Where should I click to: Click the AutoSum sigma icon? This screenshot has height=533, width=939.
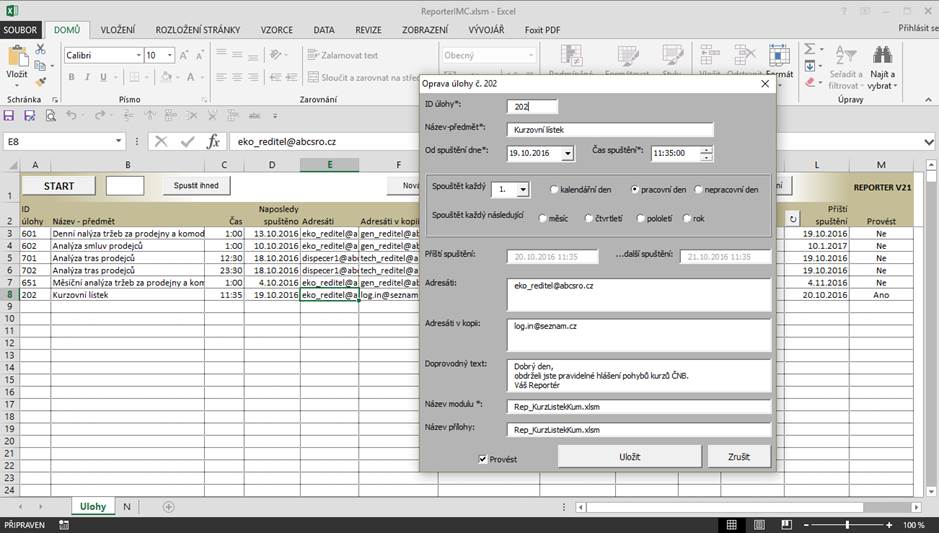click(x=810, y=49)
